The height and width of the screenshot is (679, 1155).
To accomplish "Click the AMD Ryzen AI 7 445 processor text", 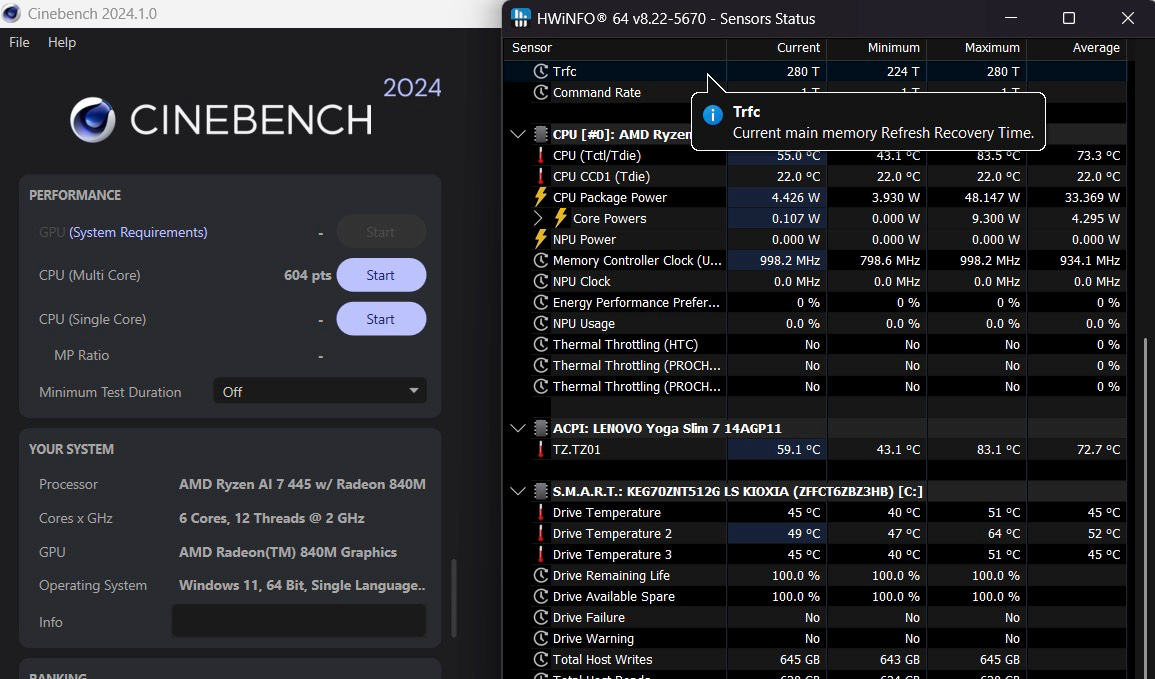I will (302, 484).
